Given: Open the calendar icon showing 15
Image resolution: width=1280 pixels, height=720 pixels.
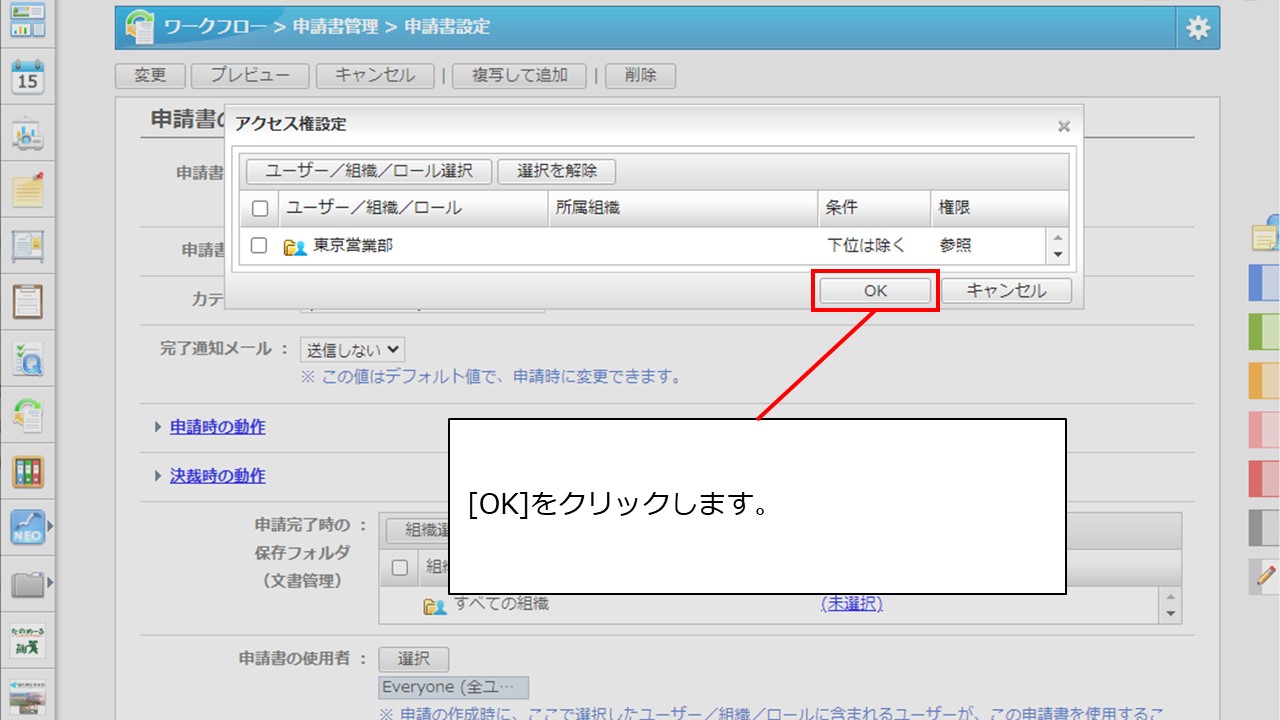Looking at the screenshot, I should pyautogui.click(x=27, y=76).
